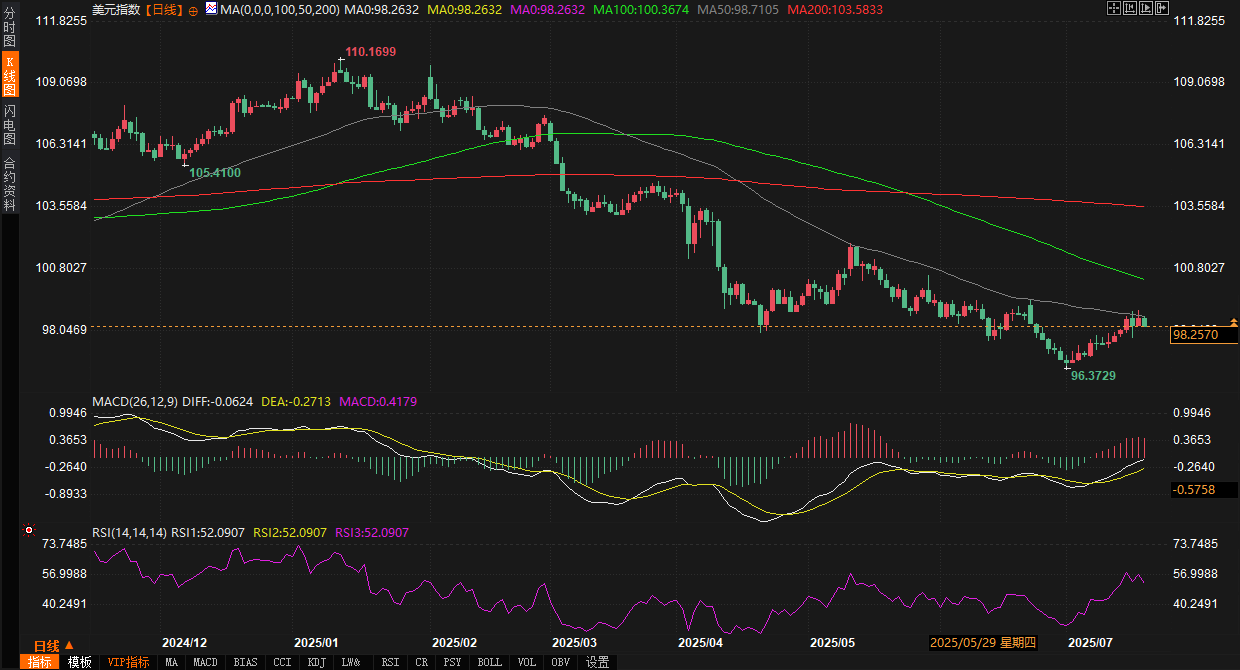Click the RSI(14,14,14) parameters label
1240x670 pixels.
click(129, 533)
